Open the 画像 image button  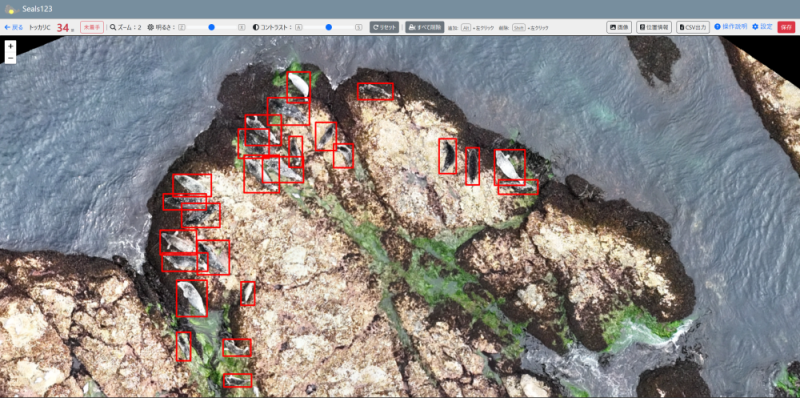click(619, 28)
